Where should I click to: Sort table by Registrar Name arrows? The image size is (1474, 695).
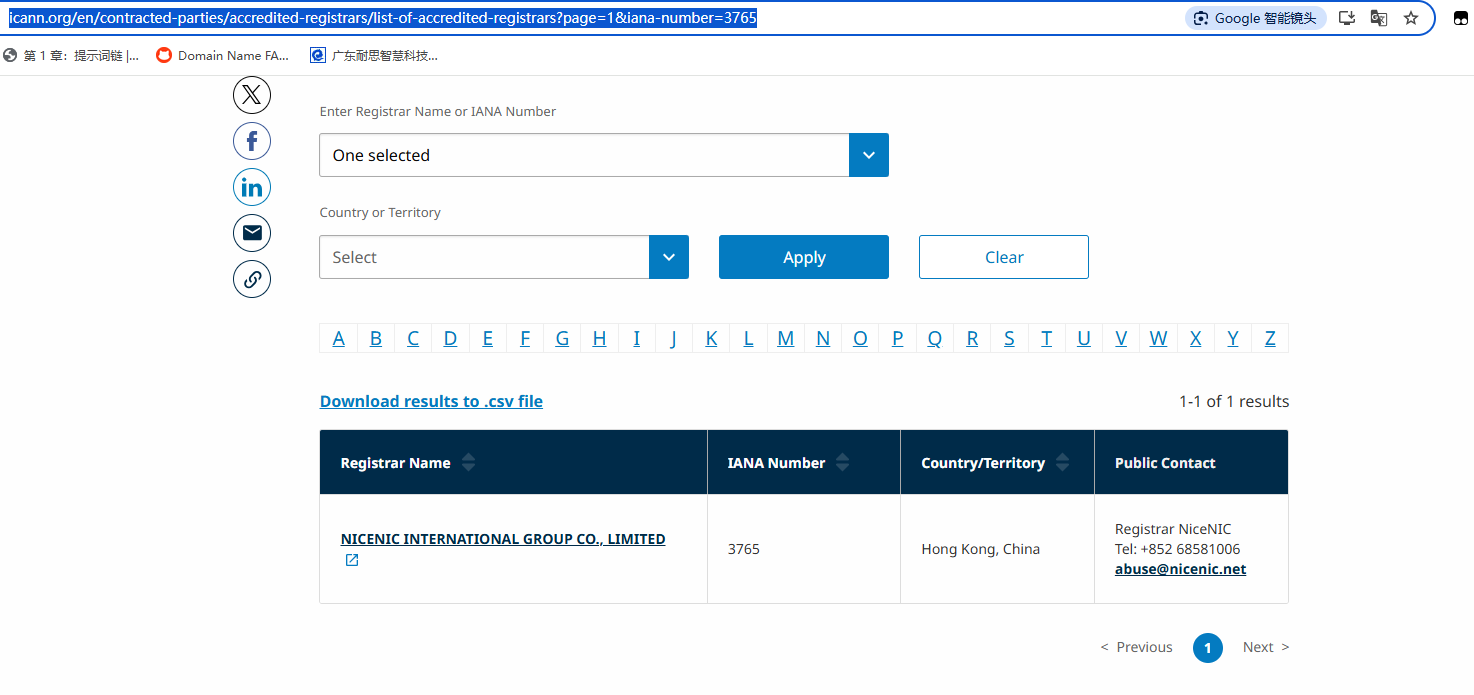(x=468, y=462)
